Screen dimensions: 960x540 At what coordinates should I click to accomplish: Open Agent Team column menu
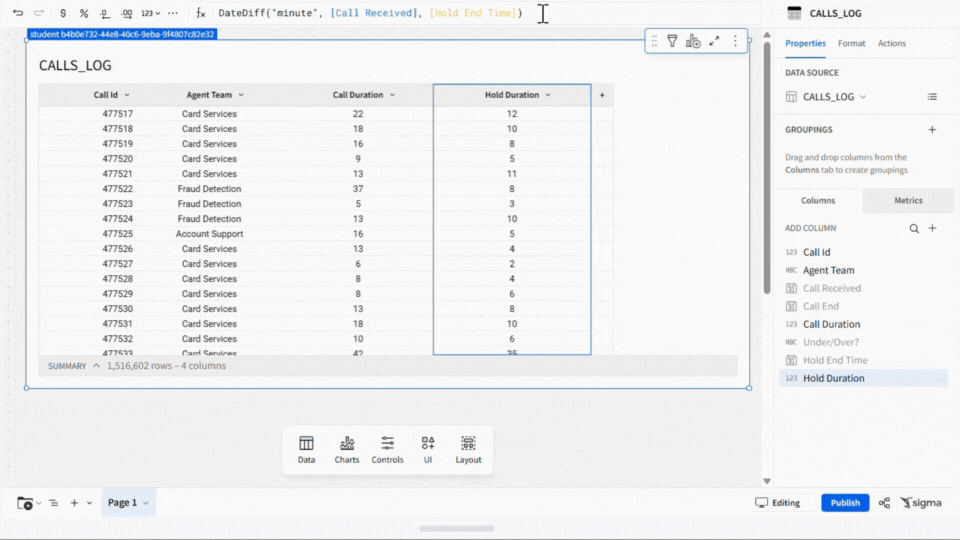coord(241,95)
